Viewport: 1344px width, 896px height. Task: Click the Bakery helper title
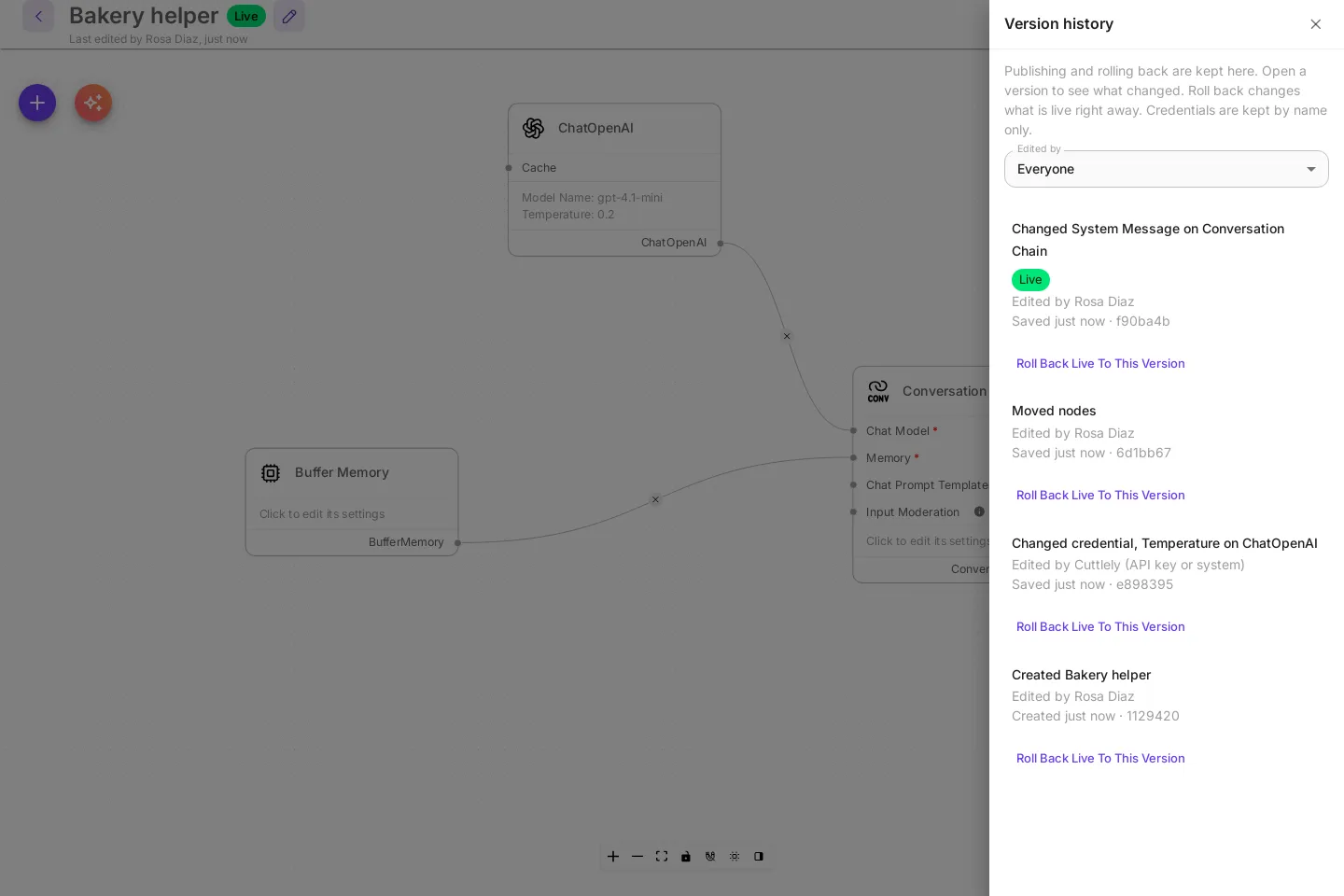[144, 16]
